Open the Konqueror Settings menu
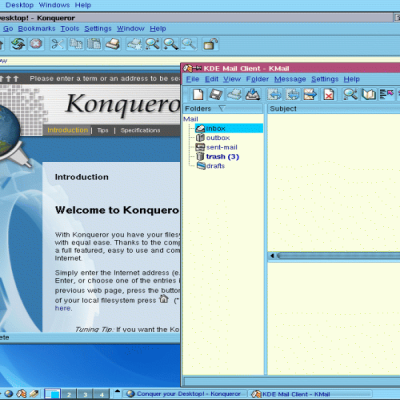 pos(98,29)
